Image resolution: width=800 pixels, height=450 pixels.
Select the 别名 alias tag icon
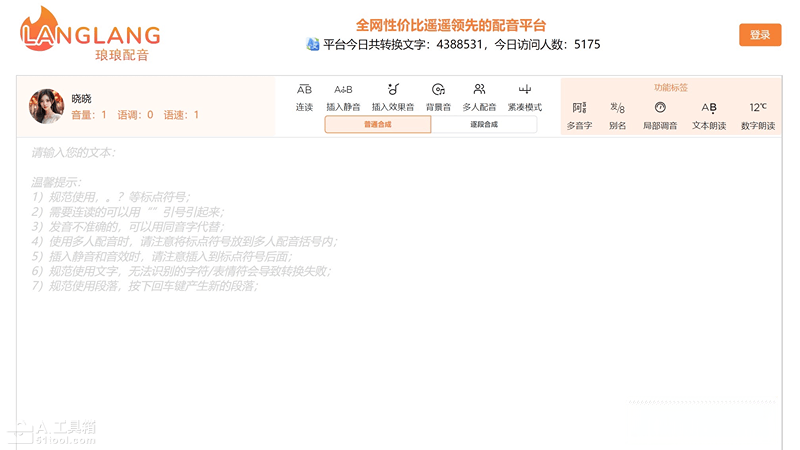(x=617, y=108)
